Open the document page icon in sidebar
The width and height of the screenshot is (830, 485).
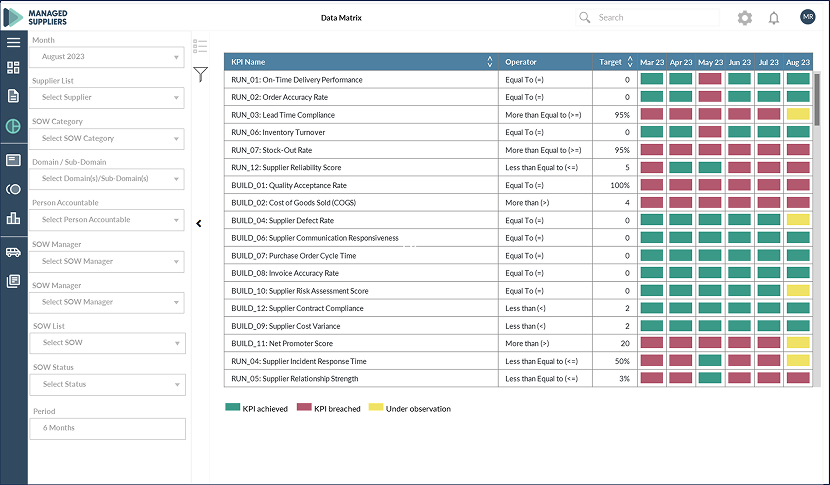(13, 96)
